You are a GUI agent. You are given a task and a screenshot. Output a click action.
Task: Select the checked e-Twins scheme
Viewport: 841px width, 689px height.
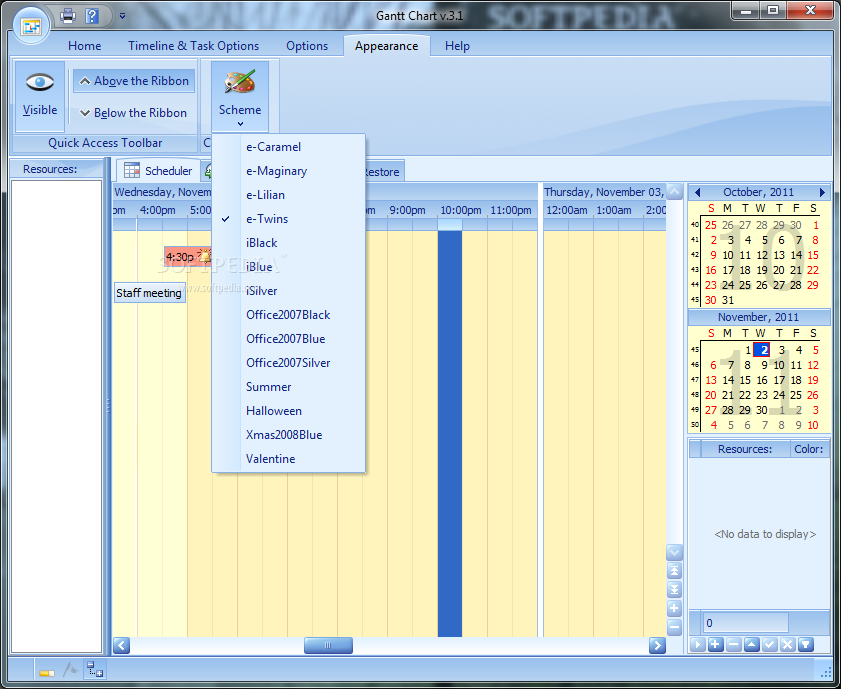coord(289,219)
